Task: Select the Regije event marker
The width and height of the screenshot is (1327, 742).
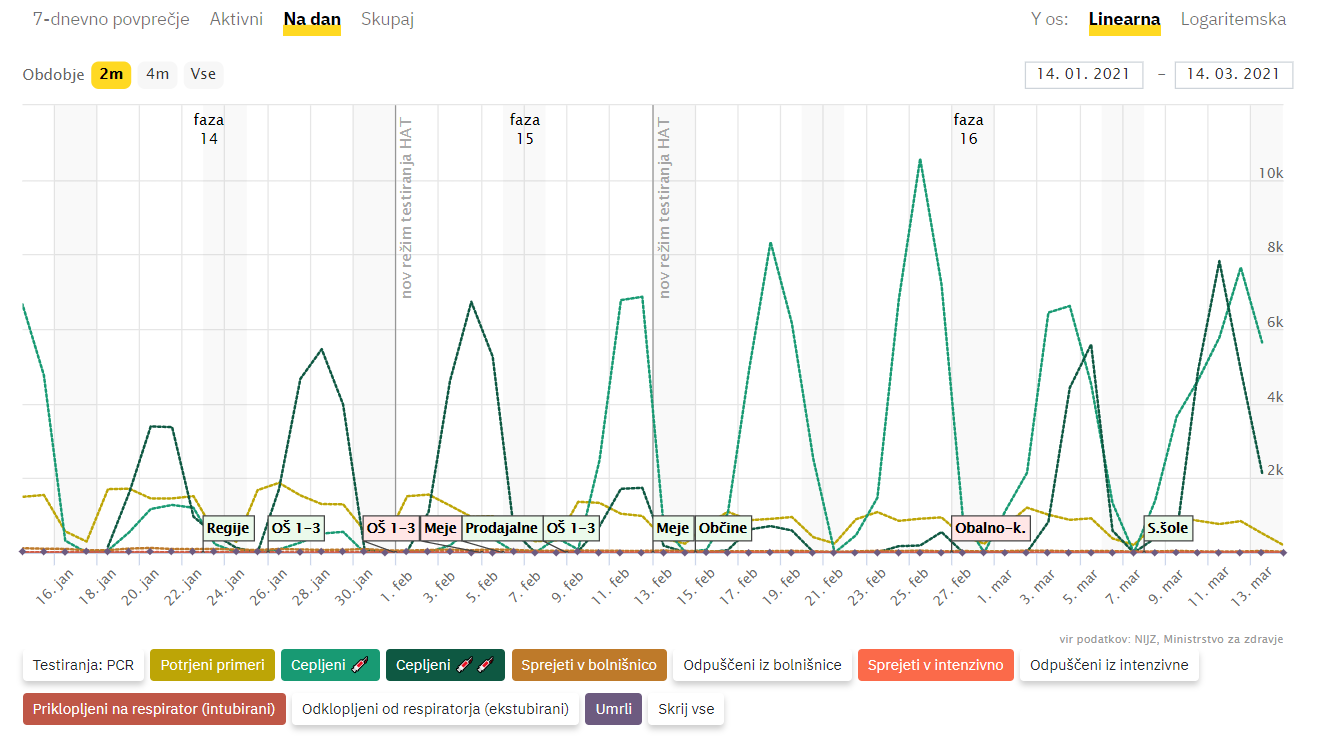Action: (x=229, y=528)
